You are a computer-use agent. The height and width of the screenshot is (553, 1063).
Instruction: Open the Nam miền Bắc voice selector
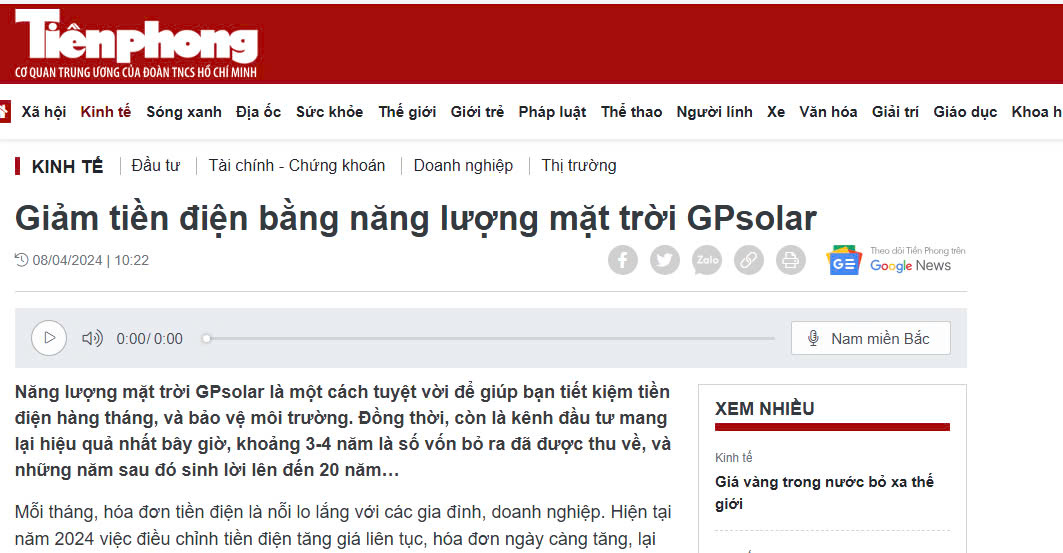[870, 338]
